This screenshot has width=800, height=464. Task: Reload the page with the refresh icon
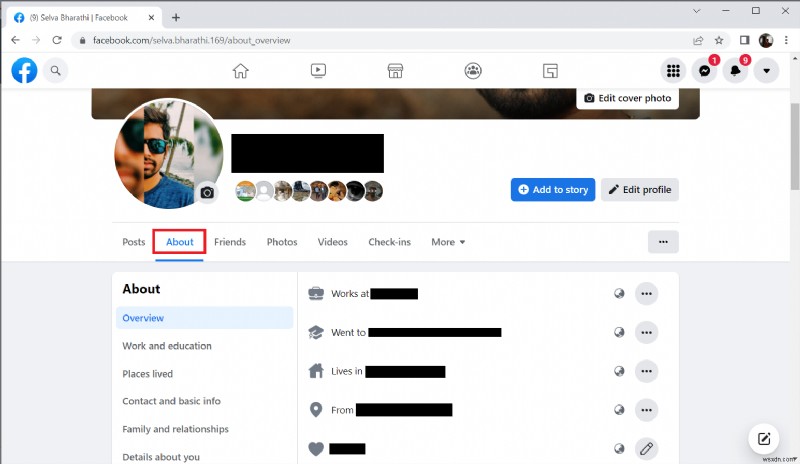[57, 40]
